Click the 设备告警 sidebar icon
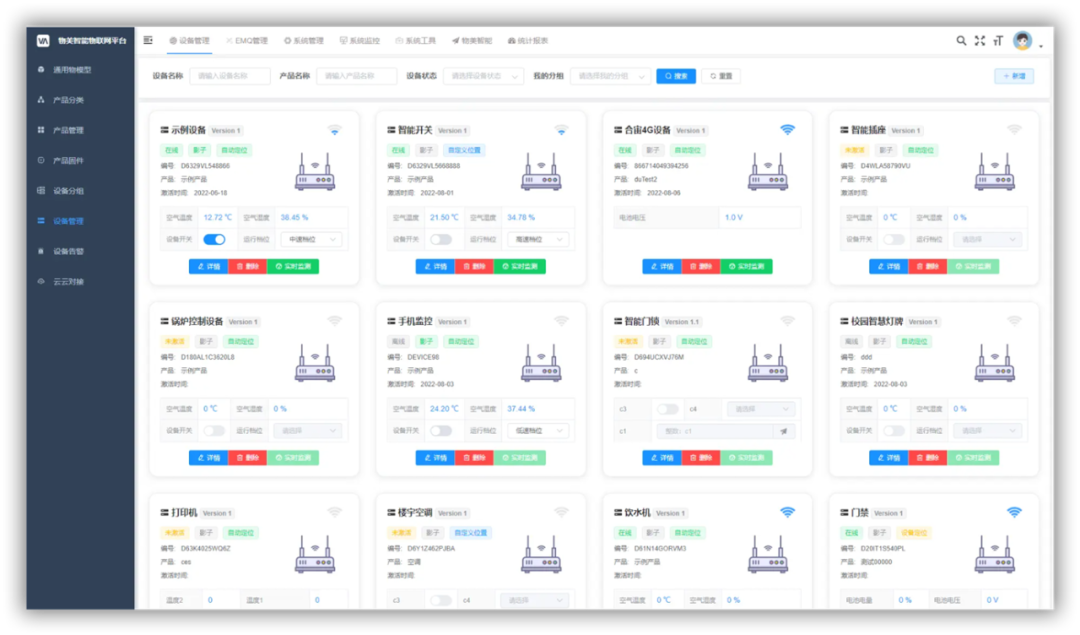Viewport: 1080px width, 635px height. 41,251
